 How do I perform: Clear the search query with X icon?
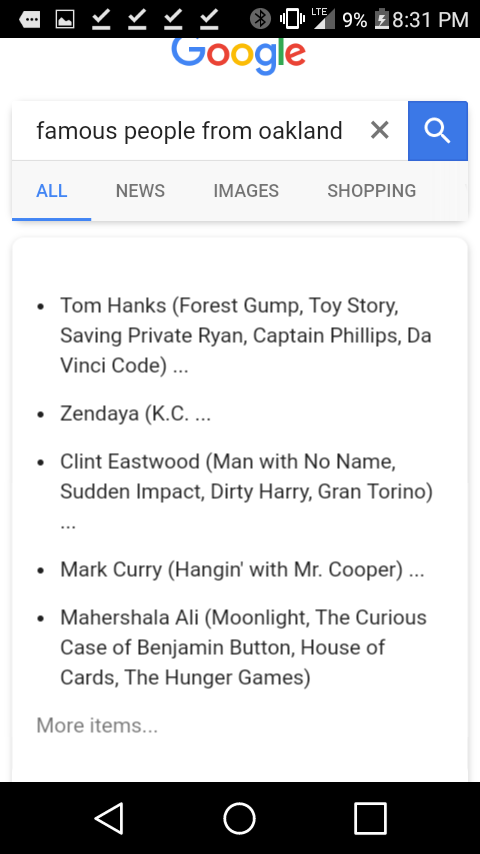pos(380,130)
